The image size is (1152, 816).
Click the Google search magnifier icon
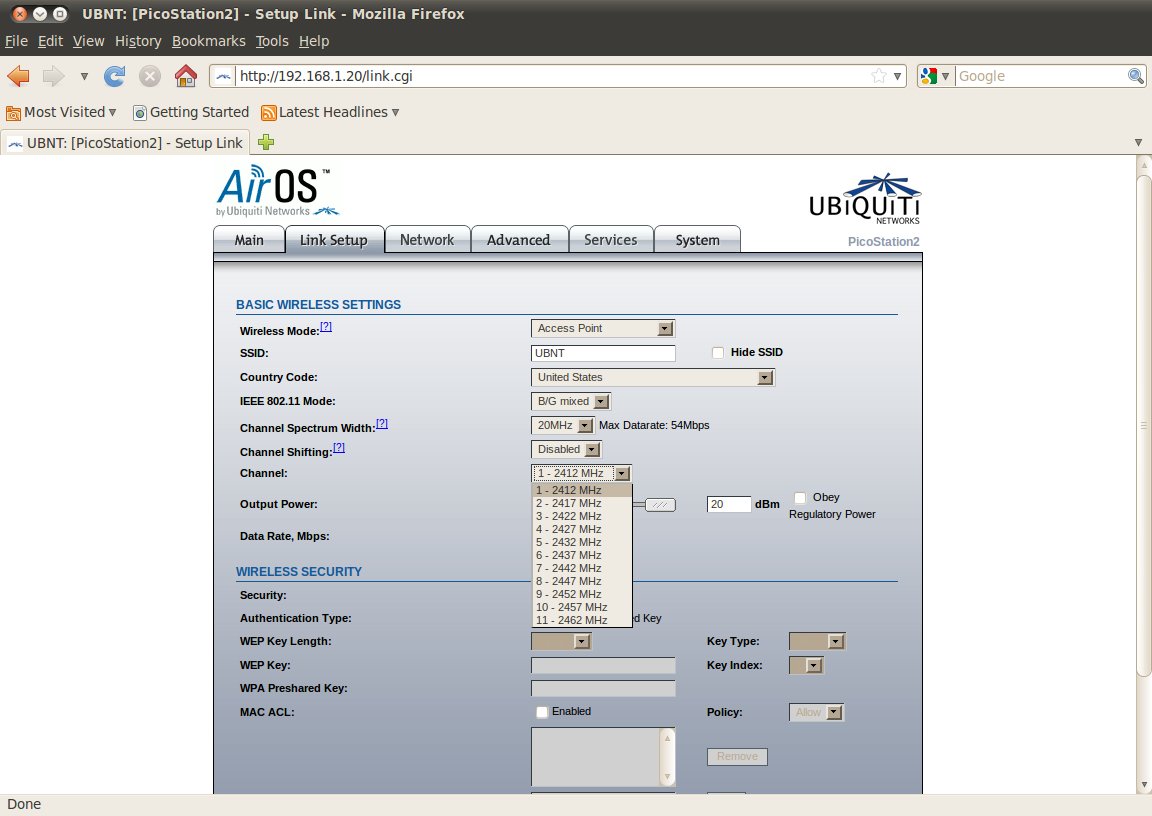tap(1136, 76)
